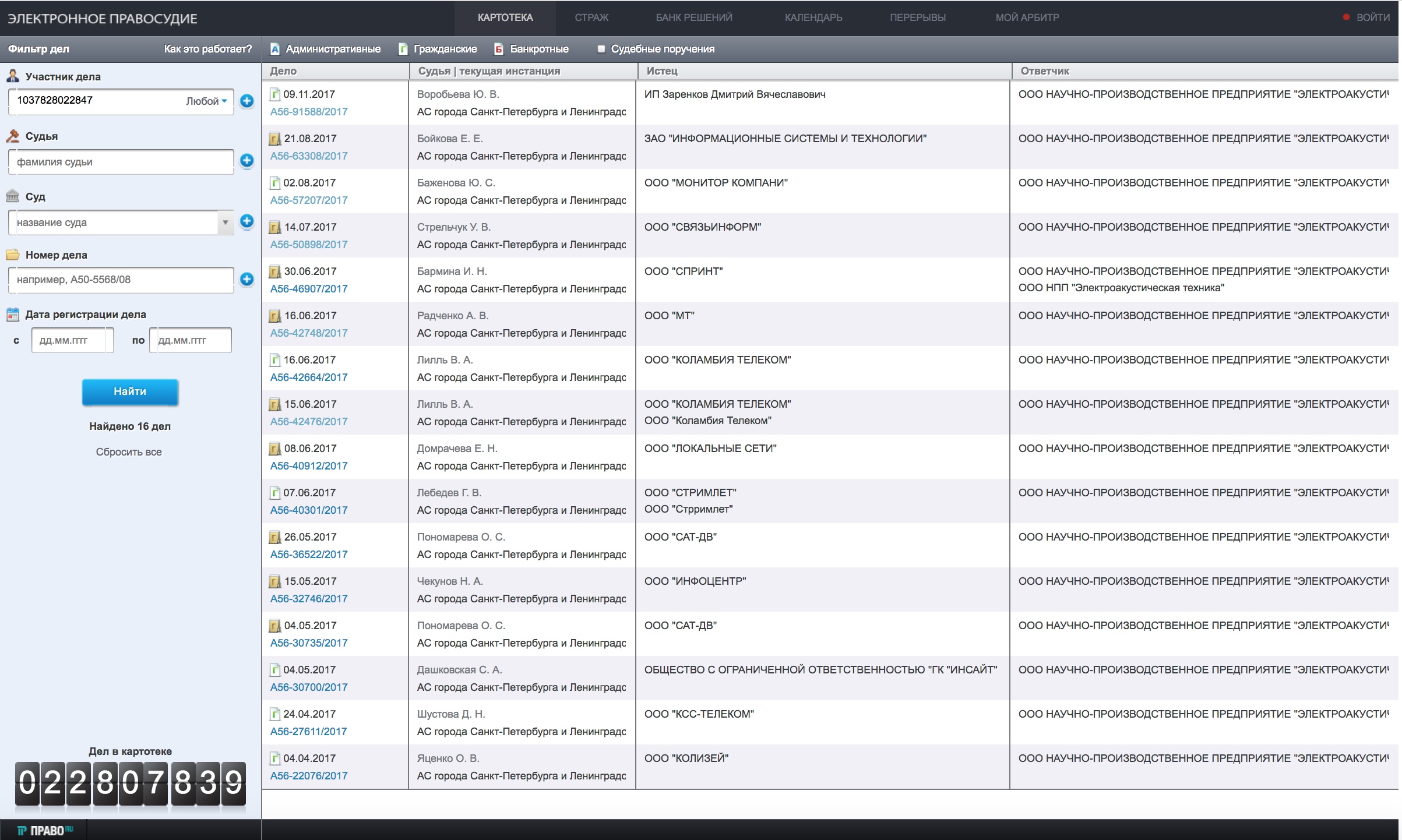
Task: Open Как это работает? help link
Action: [208, 49]
